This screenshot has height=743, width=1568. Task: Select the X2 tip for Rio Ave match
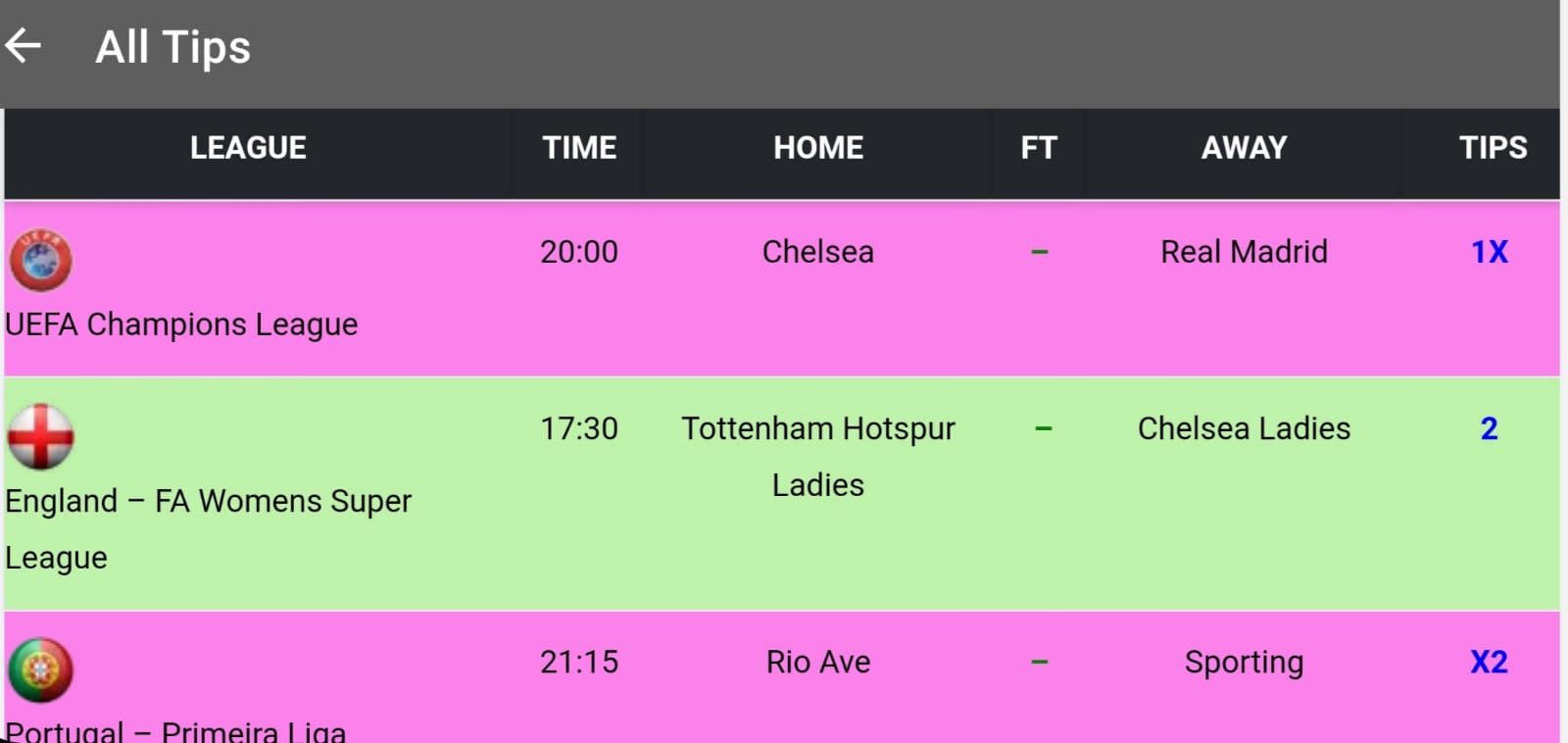[x=1489, y=662]
